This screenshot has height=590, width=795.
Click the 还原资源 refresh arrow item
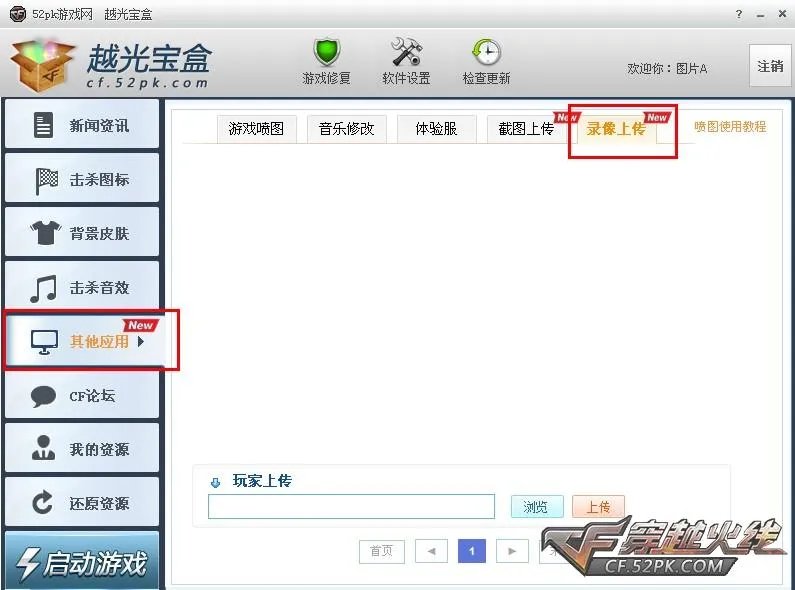(82, 503)
